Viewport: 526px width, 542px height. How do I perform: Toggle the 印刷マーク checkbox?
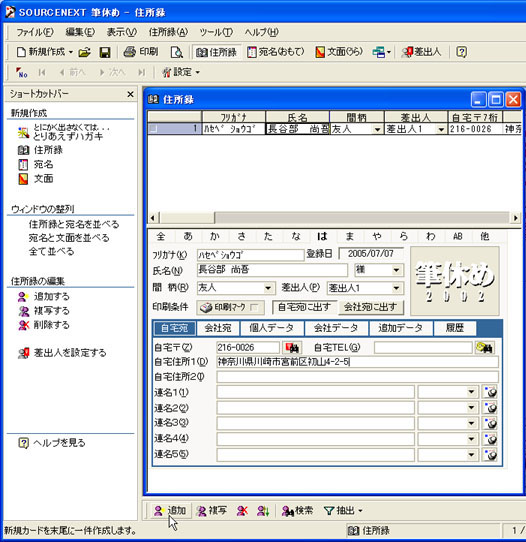tap(254, 307)
